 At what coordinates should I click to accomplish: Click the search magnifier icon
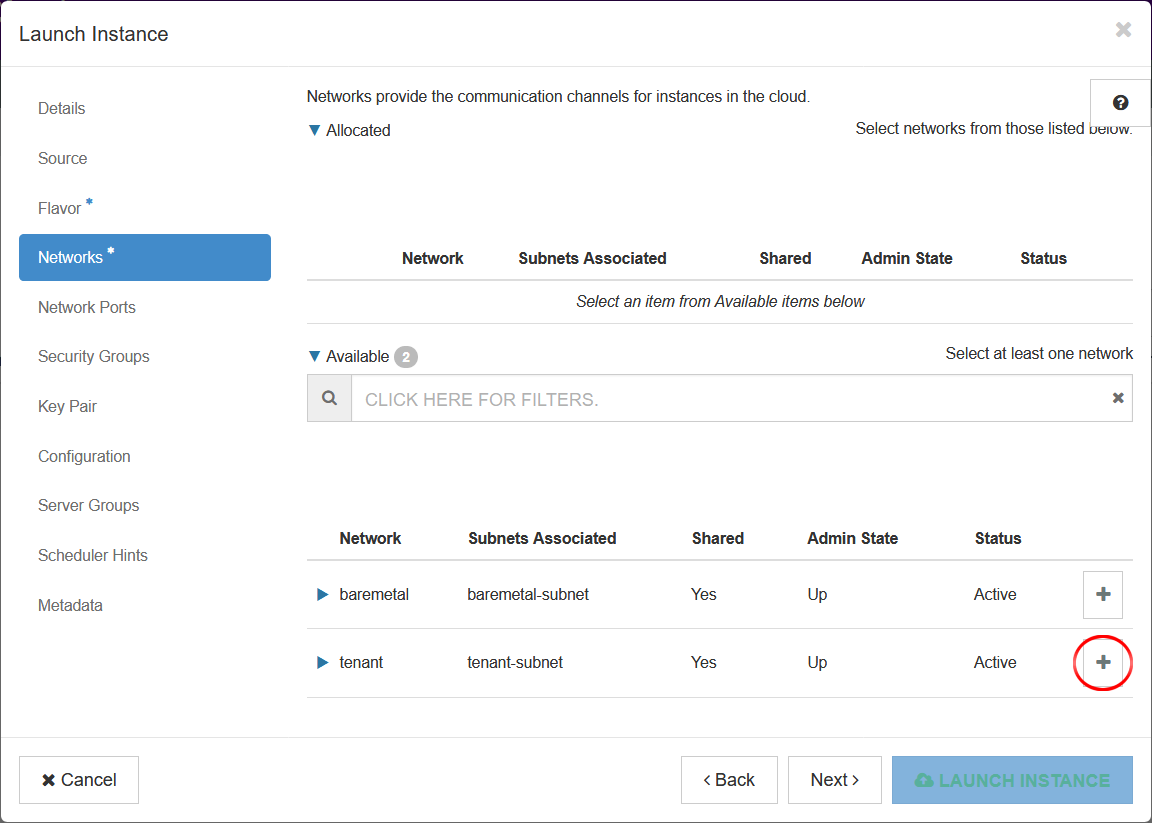[x=329, y=398]
